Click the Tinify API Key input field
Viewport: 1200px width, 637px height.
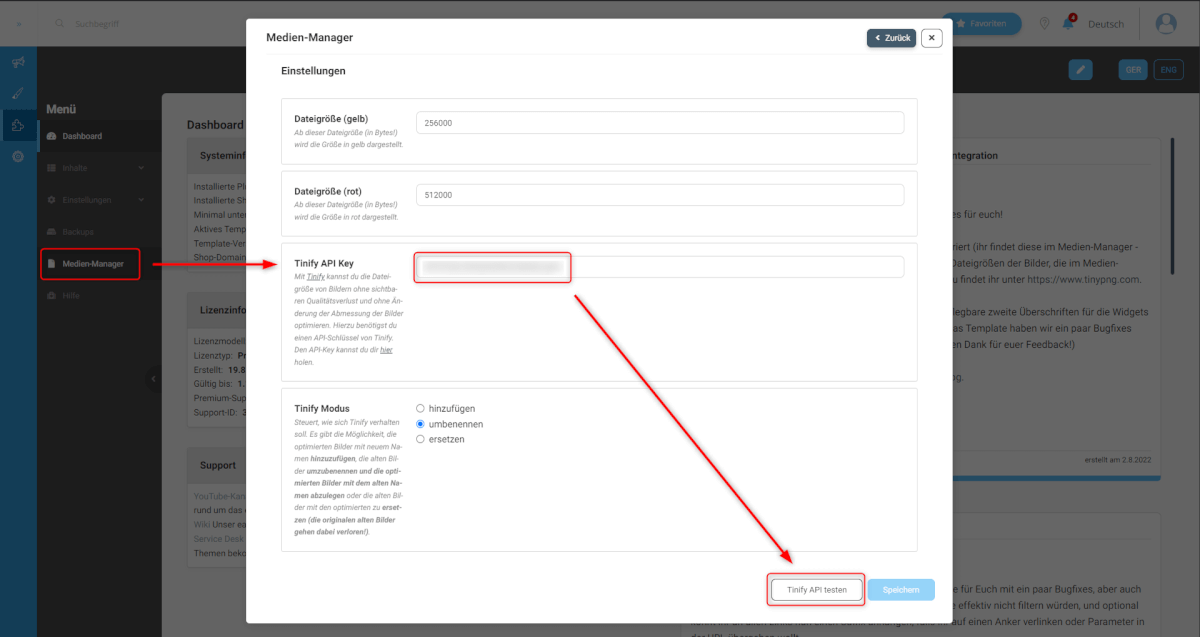point(659,267)
